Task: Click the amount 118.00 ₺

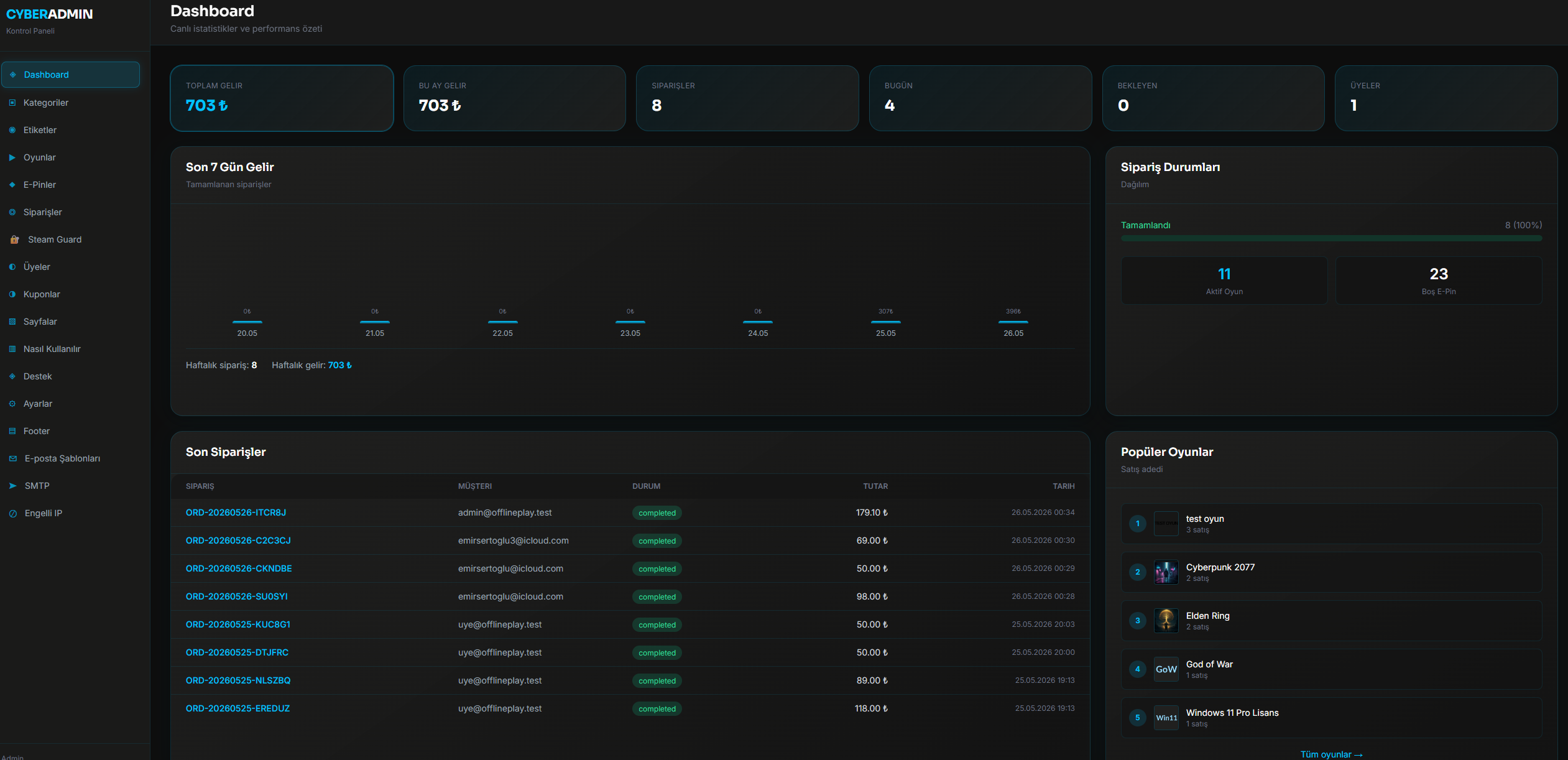Action: 871,708
